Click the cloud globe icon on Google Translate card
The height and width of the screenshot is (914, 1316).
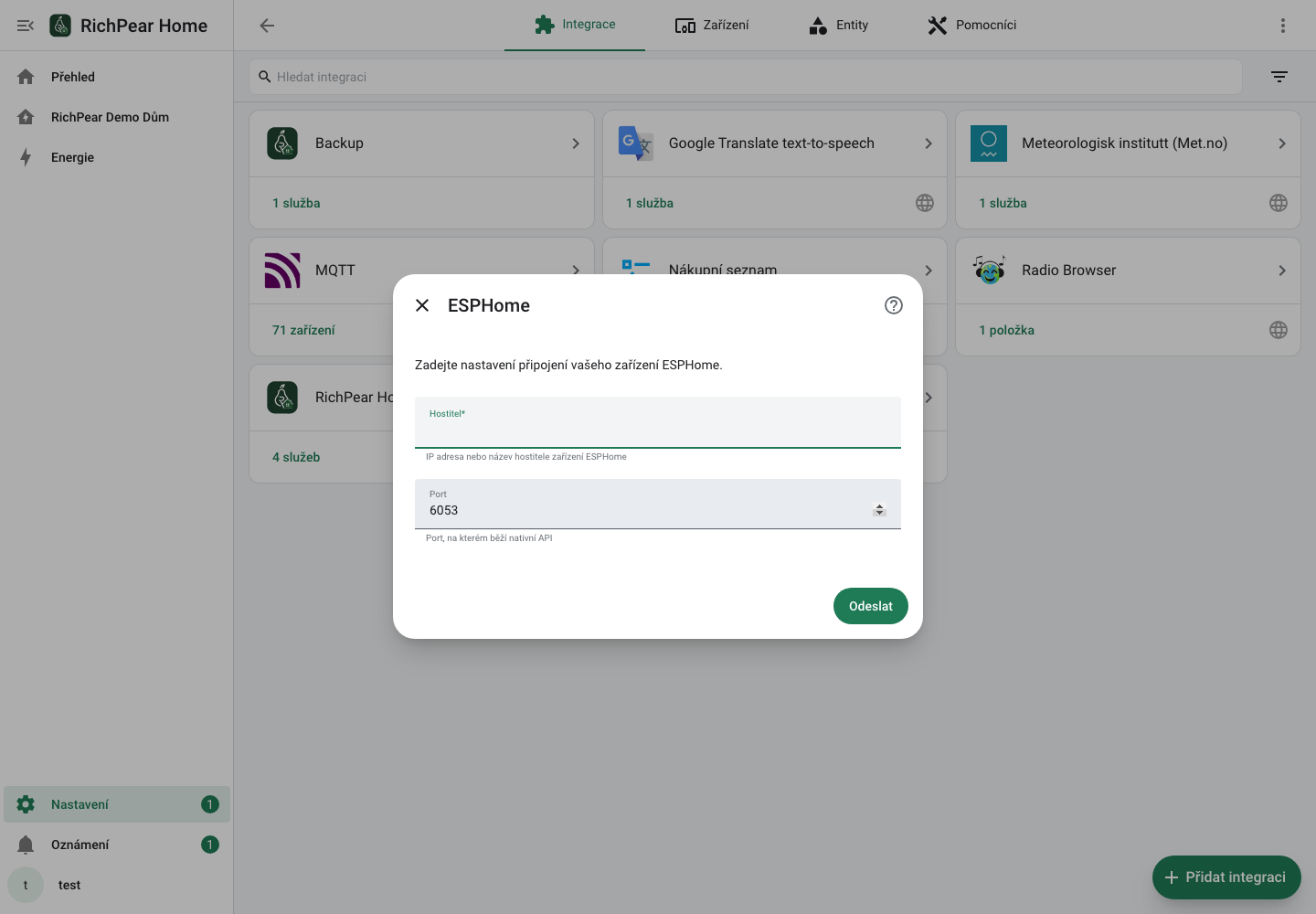[x=925, y=203]
